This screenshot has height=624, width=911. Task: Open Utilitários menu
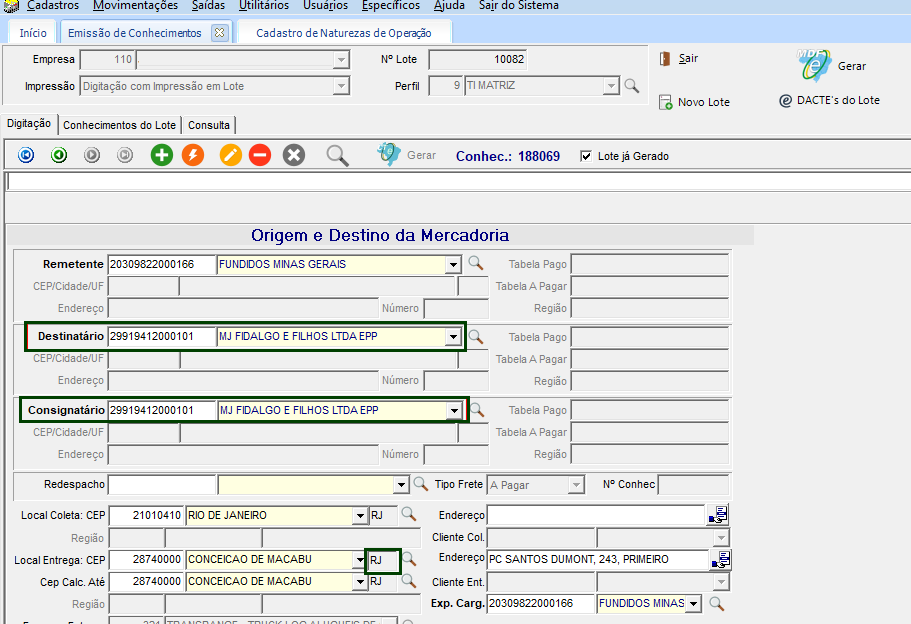click(264, 5)
